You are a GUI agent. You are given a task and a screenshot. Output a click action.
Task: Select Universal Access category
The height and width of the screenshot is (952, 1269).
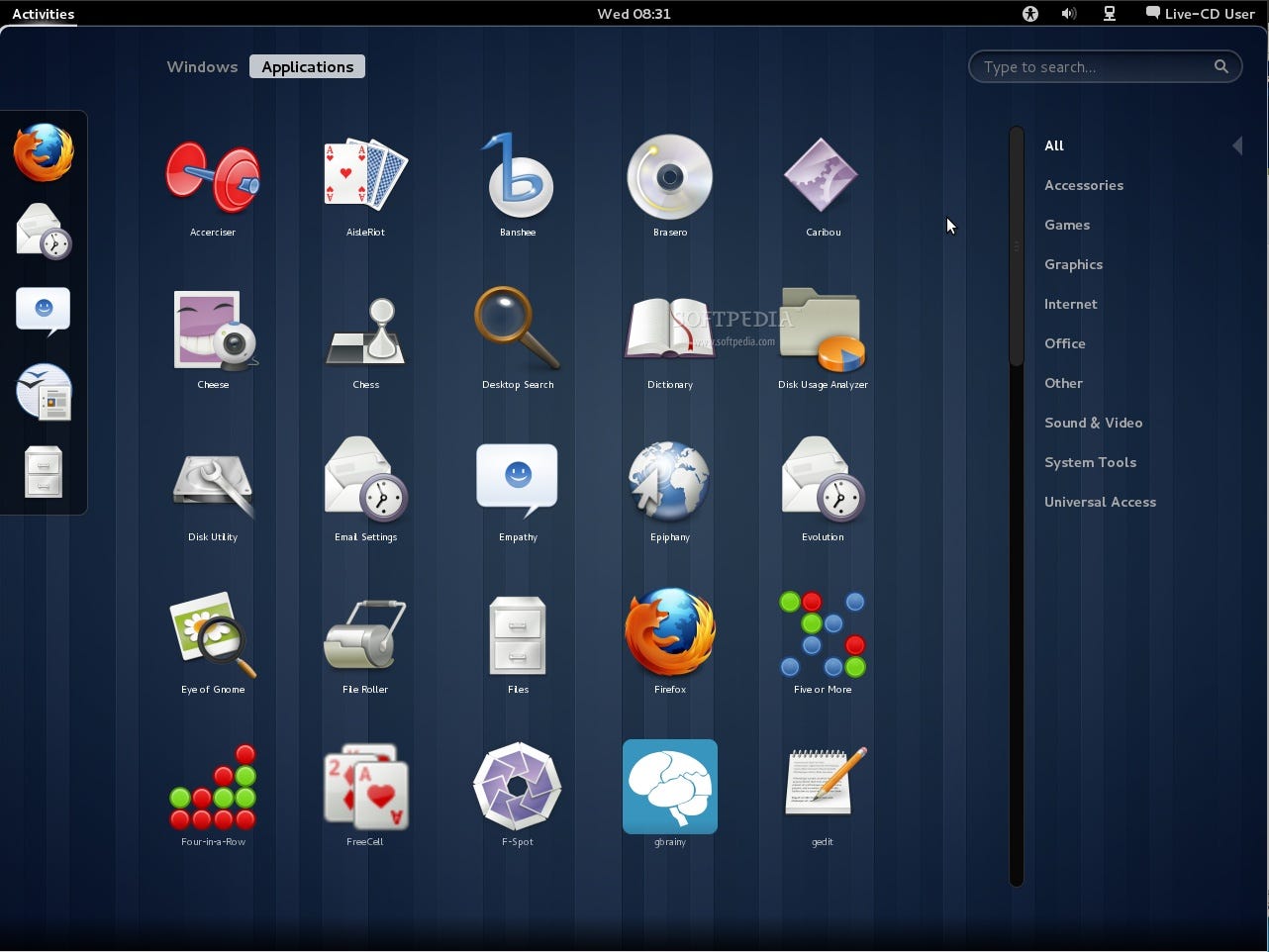pos(1100,502)
